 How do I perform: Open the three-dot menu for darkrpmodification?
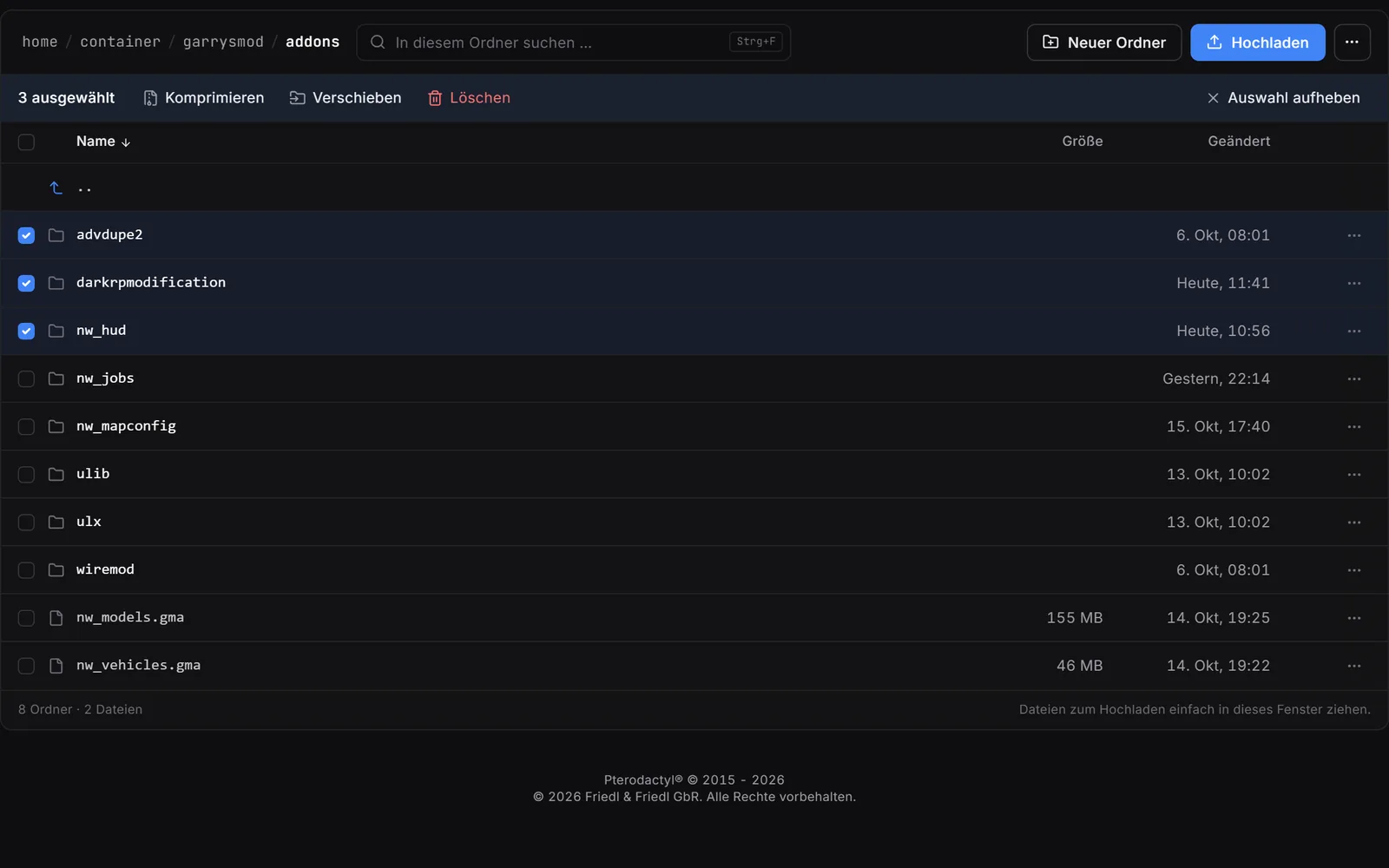pyautogui.click(x=1353, y=283)
